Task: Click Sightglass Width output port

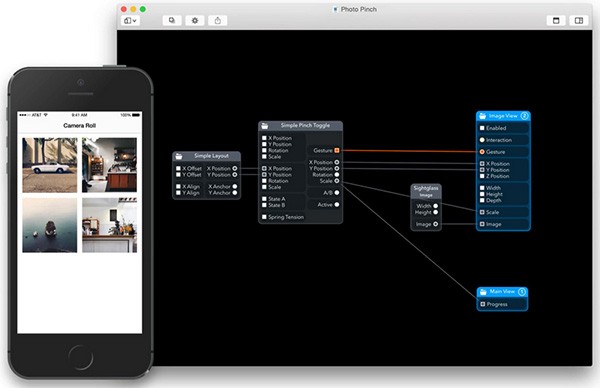Action: pyautogui.click(x=435, y=206)
